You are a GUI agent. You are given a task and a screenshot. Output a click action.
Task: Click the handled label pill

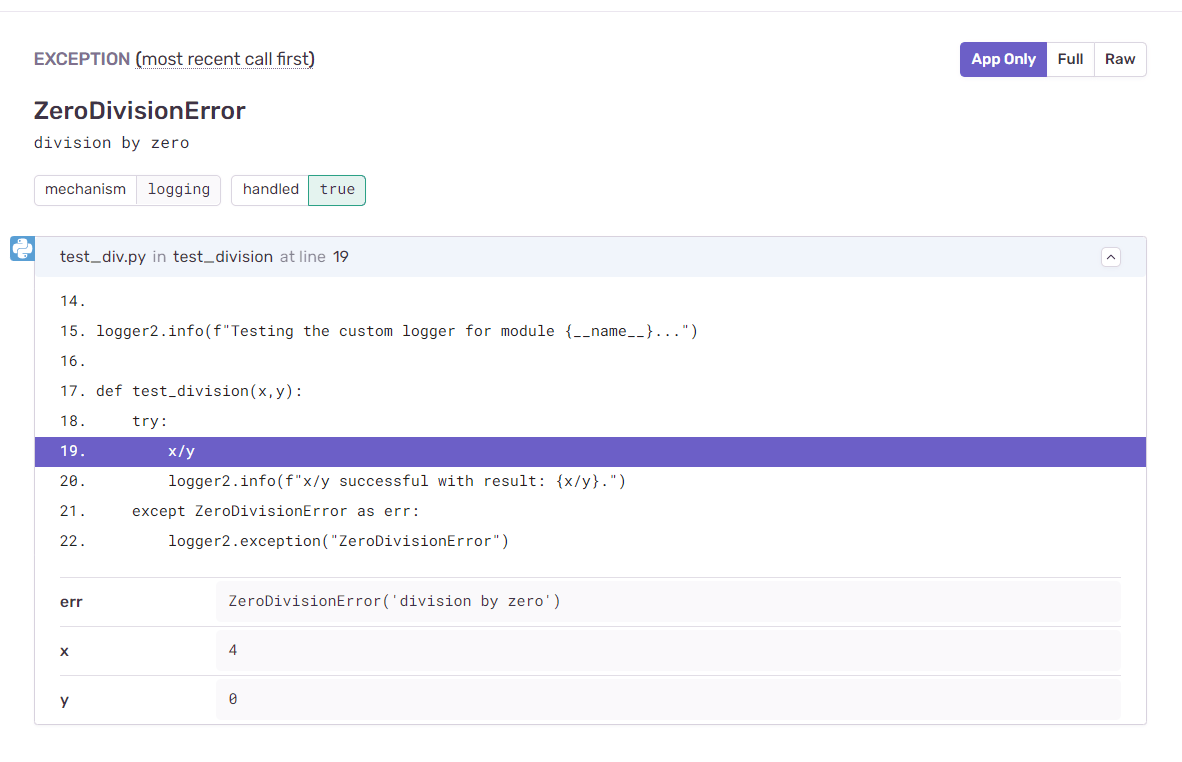tap(270, 189)
